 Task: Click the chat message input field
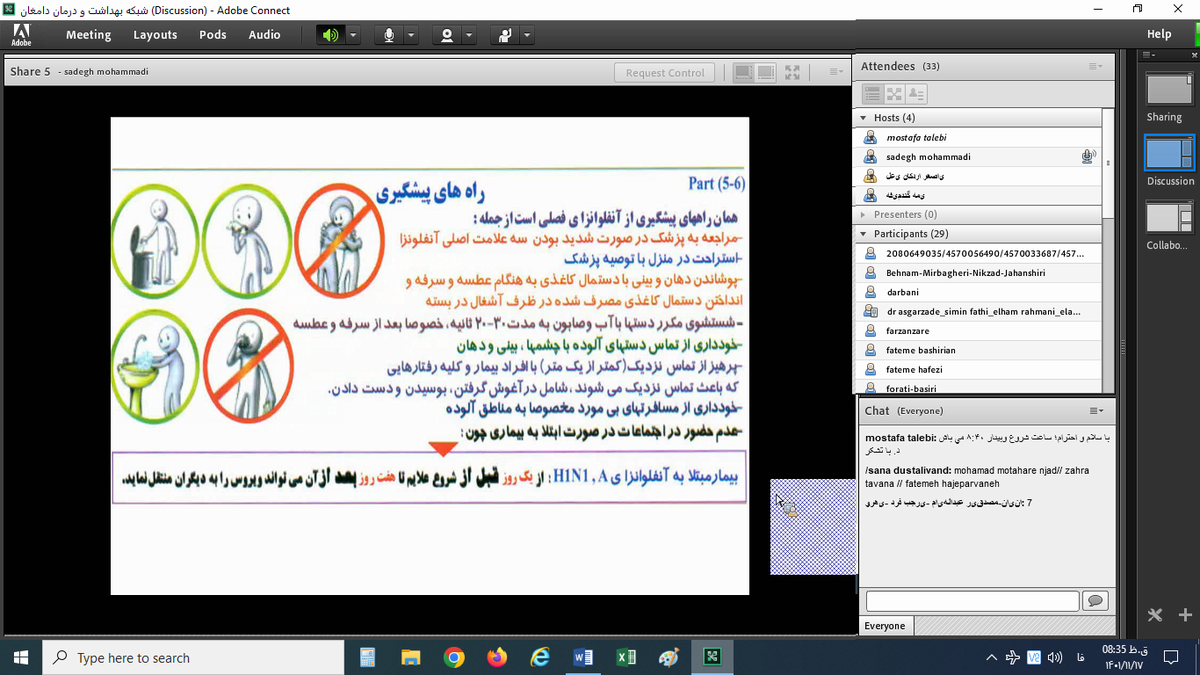click(972, 600)
